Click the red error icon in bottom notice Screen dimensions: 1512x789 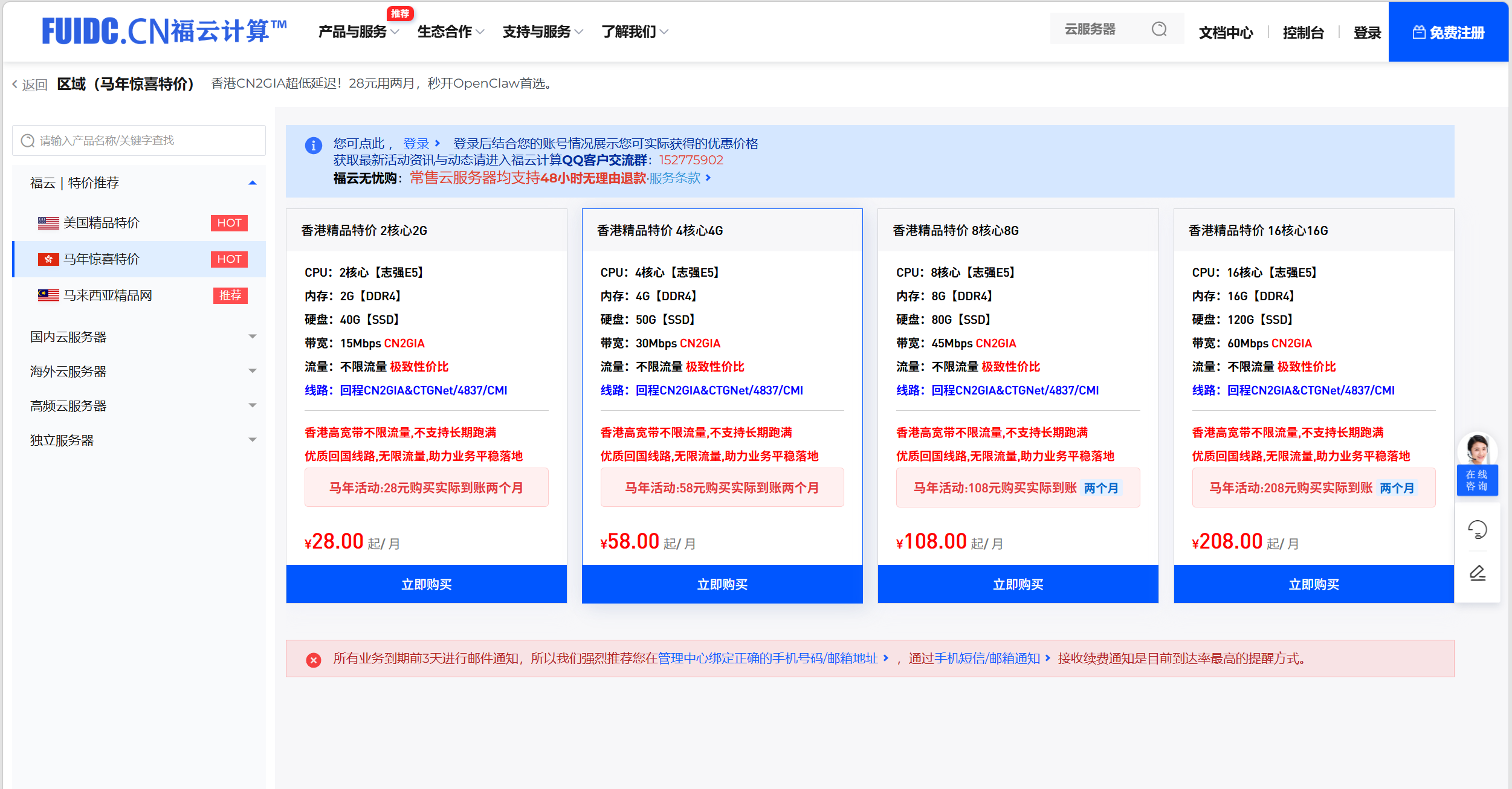click(313, 660)
